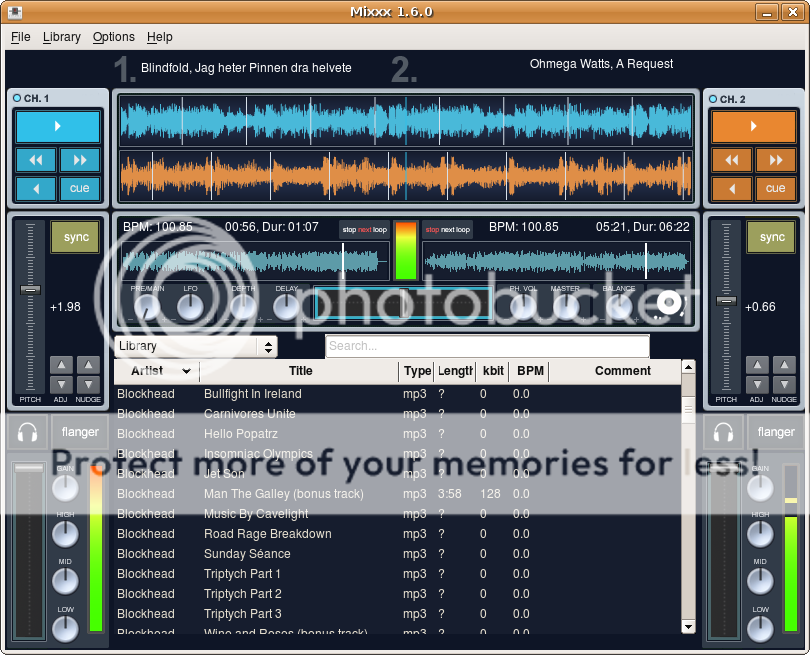Sort by Title column header
Viewport: 810px width, 655px height.
(300, 371)
